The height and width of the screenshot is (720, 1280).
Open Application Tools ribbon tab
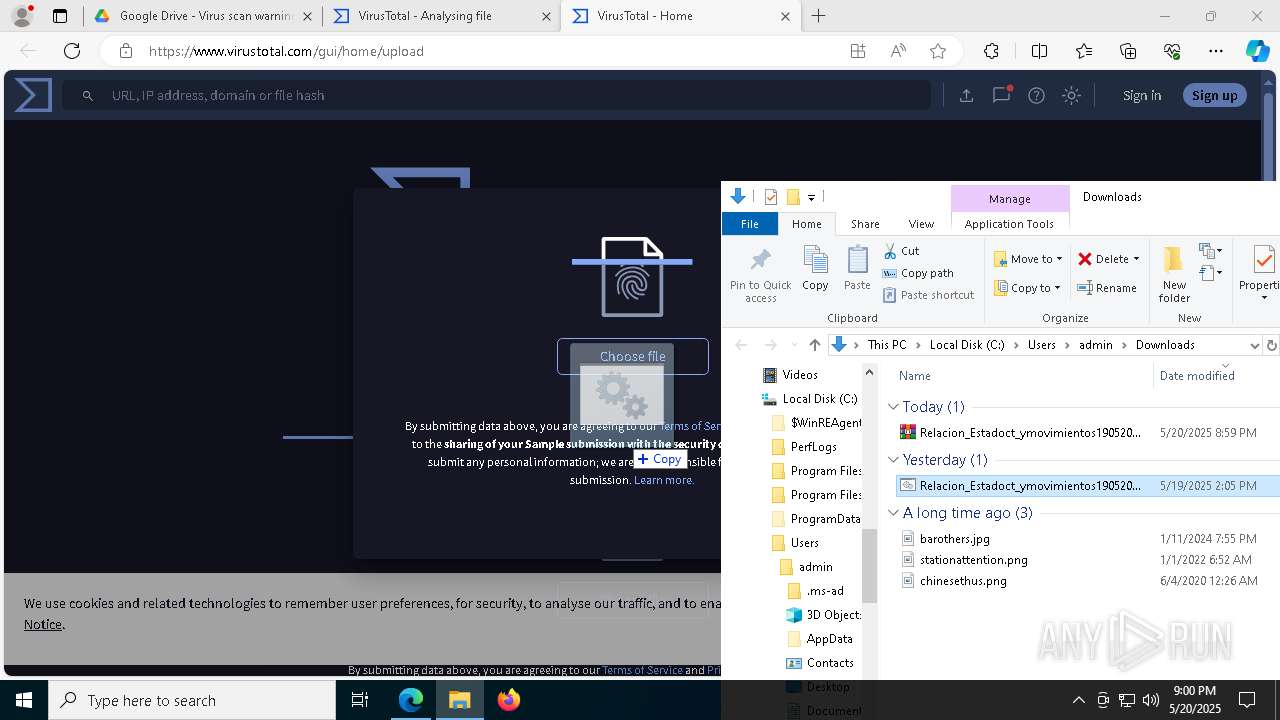[1009, 224]
